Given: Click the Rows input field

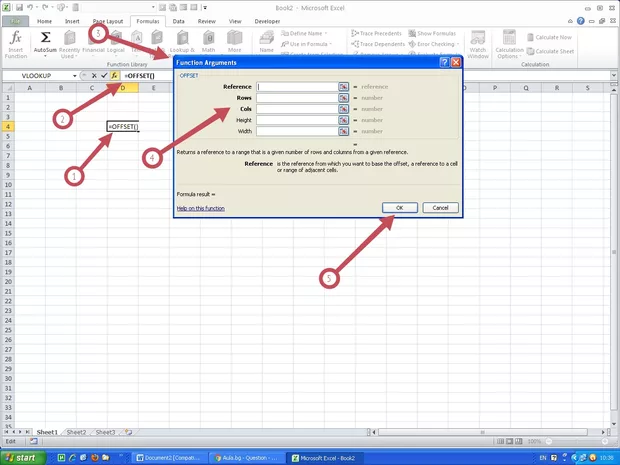Looking at the screenshot, I should [297, 98].
